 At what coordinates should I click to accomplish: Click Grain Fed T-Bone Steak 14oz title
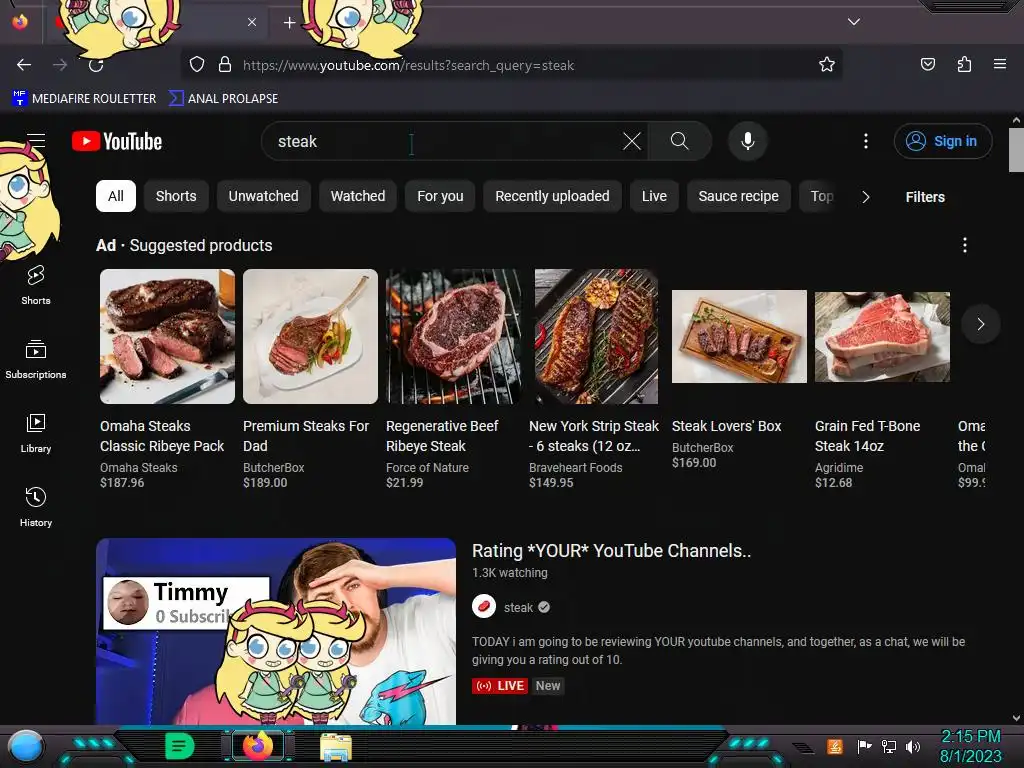tap(867, 436)
